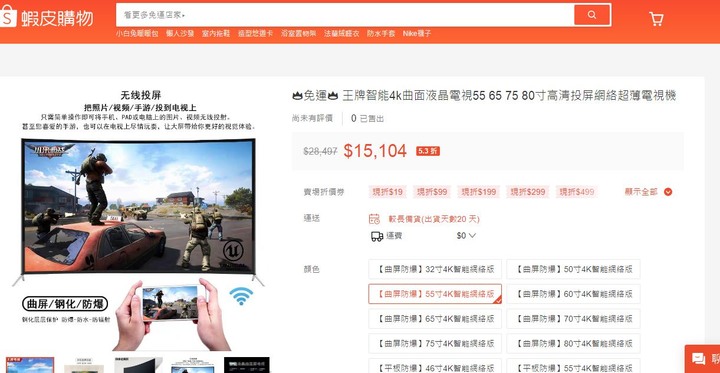
Task: Choose the 【曲屏防爆】50寸4K智能網絡版 option
Action: (573, 269)
